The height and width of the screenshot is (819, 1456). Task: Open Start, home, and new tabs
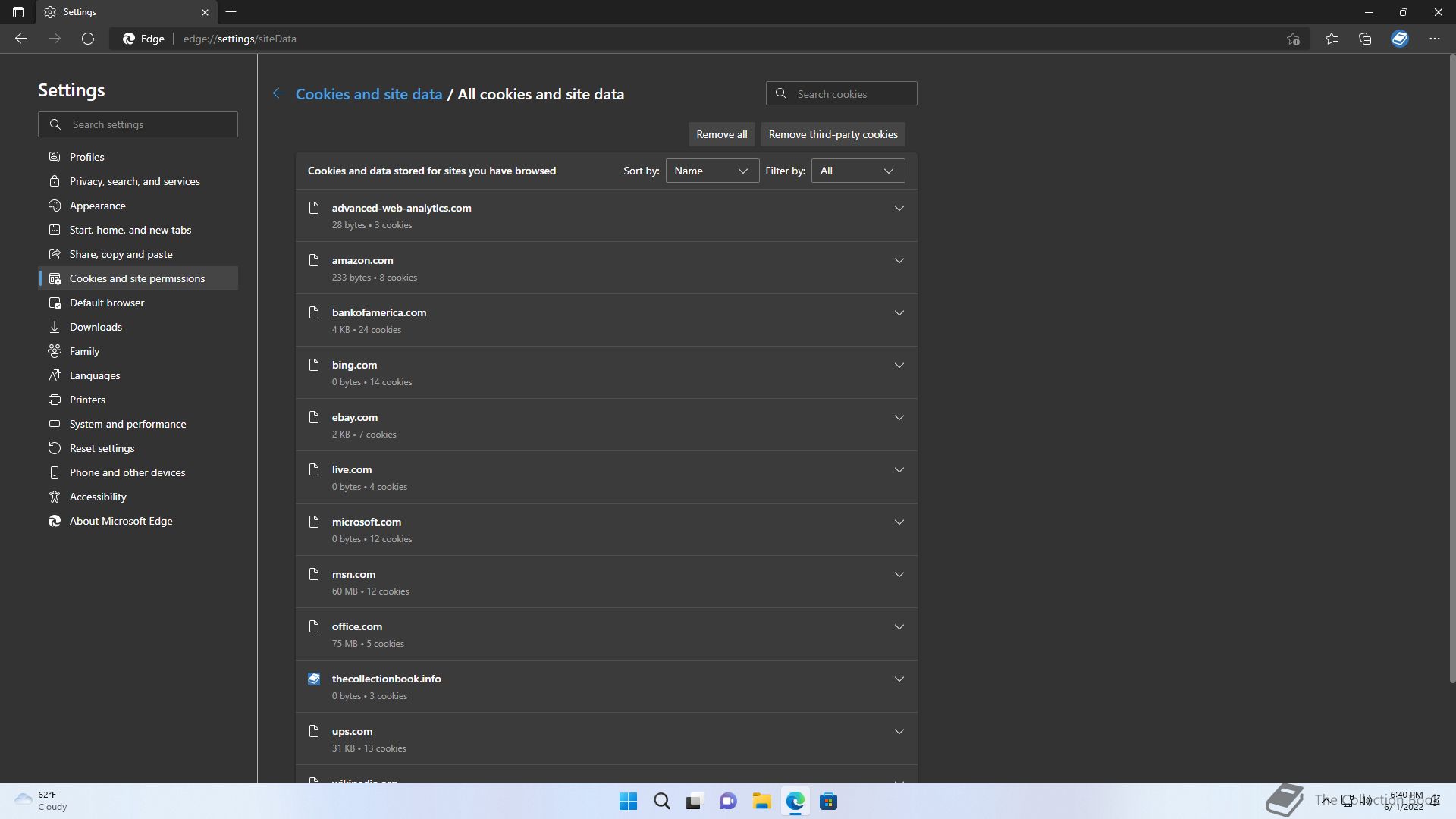tap(138, 230)
